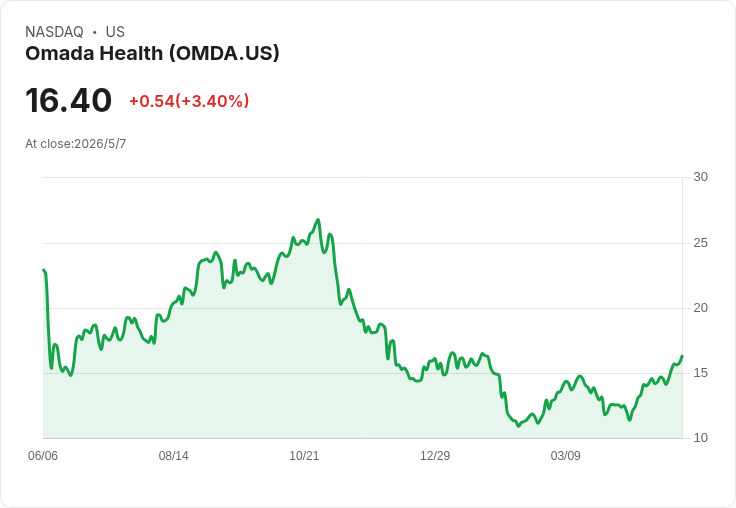Select the US market label
The height and width of the screenshot is (508, 736).
pyautogui.click(x=115, y=32)
